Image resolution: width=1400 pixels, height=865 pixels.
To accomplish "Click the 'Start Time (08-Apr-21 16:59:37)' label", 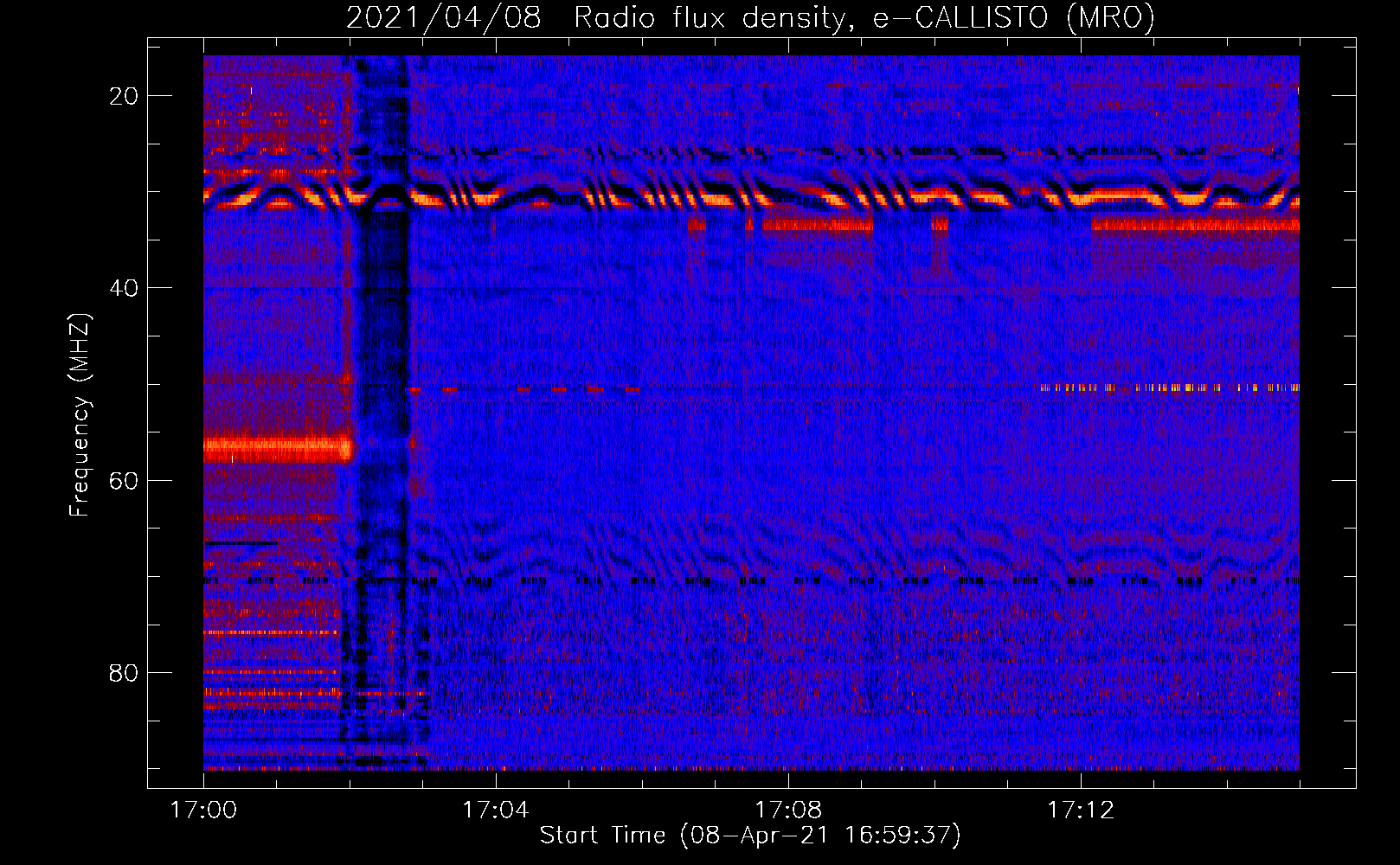I will pyautogui.click(x=750, y=836).
